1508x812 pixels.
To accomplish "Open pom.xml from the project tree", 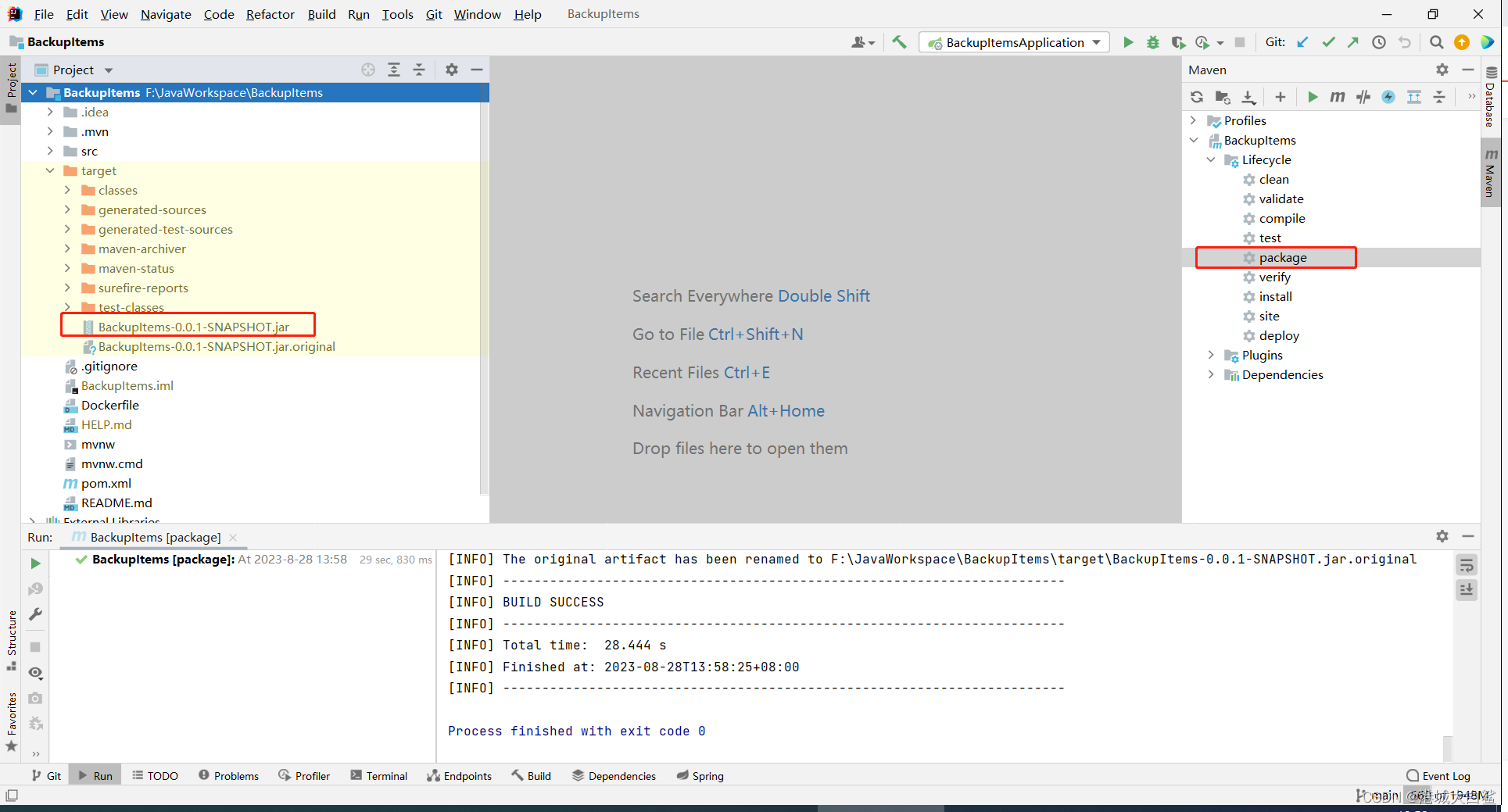I will 106,483.
